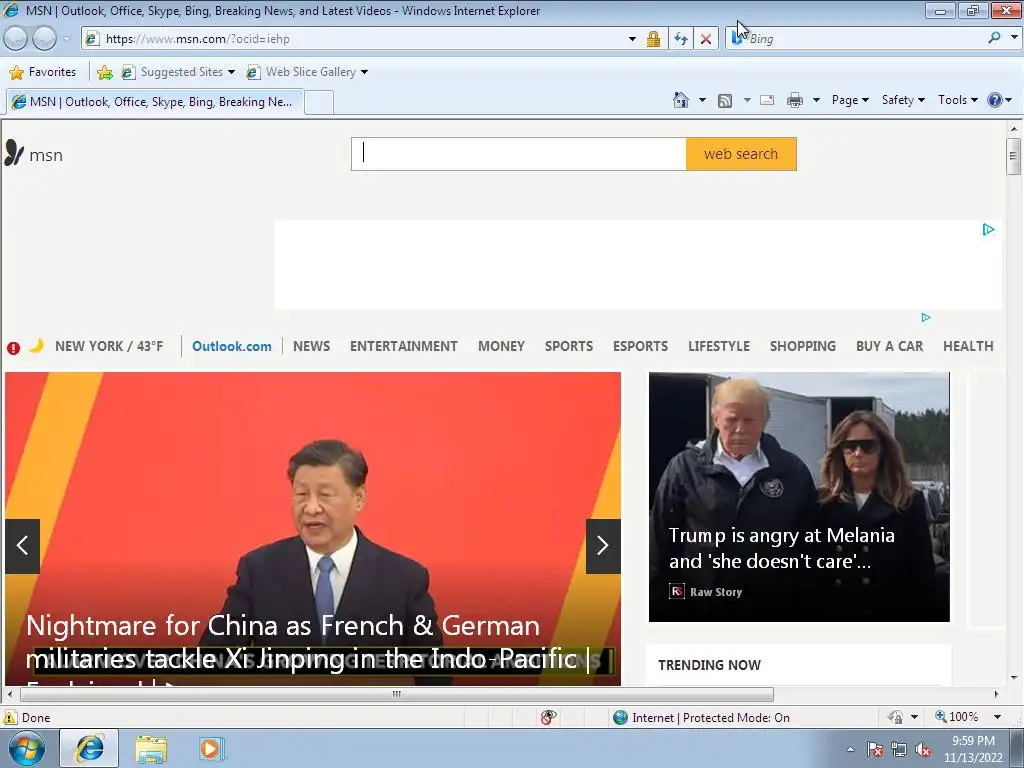This screenshot has height=768, width=1024.
Task: Open the MONEY link
Action: coord(502,346)
